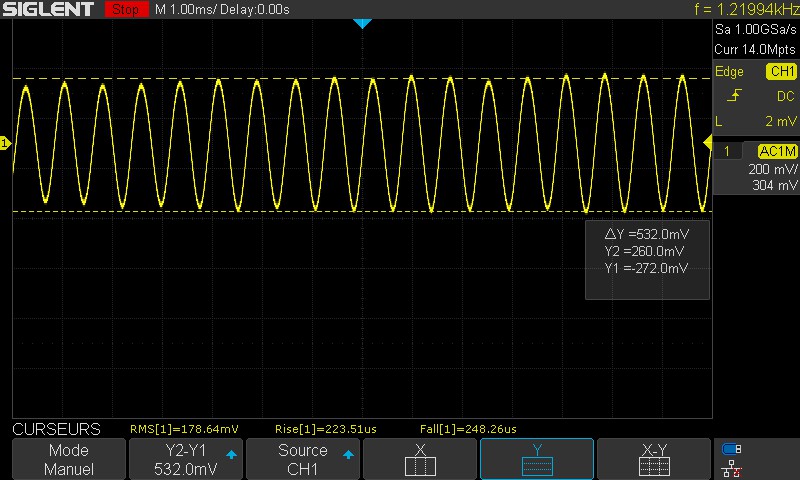Click the upper Y2 dashed cursor line
Screen dimensions: 800x480
[x=362, y=79]
